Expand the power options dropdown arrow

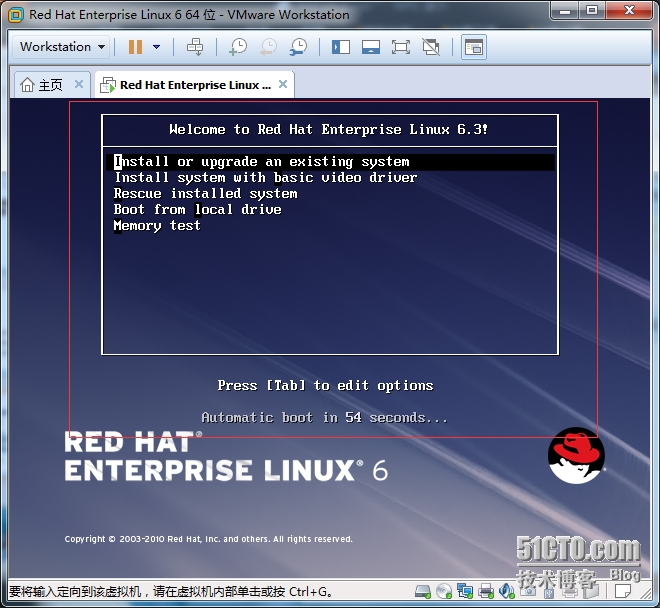[156, 47]
